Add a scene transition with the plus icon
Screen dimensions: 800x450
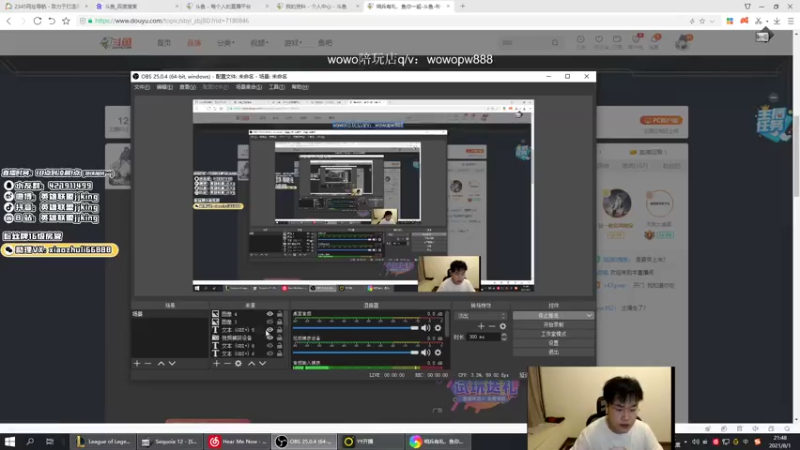pyautogui.click(x=481, y=326)
